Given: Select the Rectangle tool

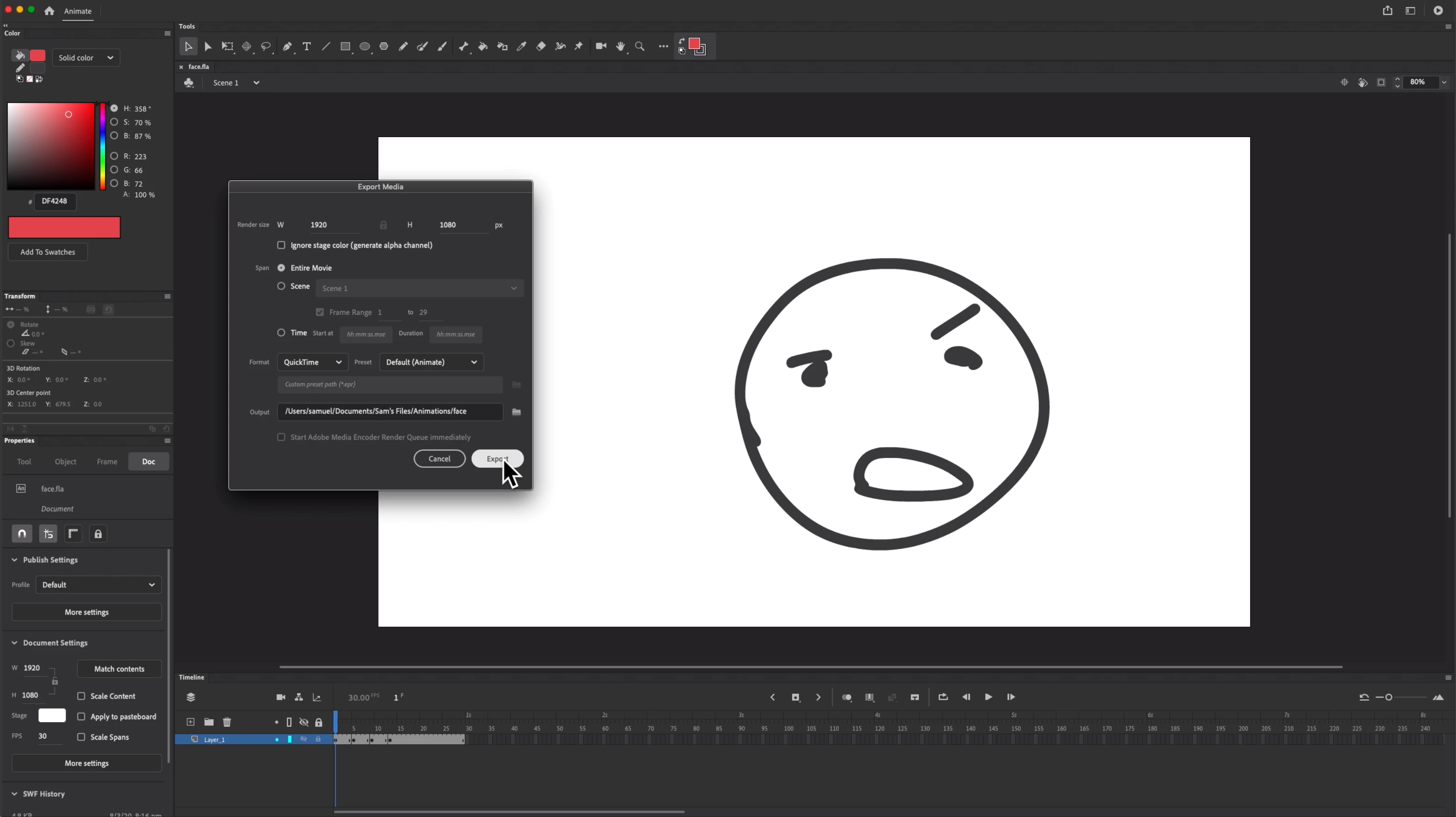Looking at the screenshot, I should [345, 46].
